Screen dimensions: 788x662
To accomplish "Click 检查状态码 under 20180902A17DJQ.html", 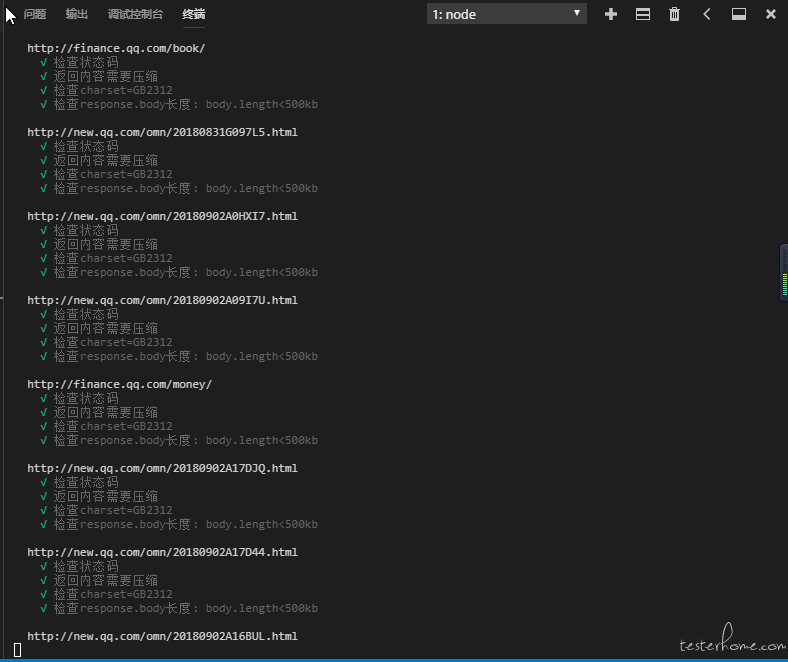I will click(x=86, y=482).
